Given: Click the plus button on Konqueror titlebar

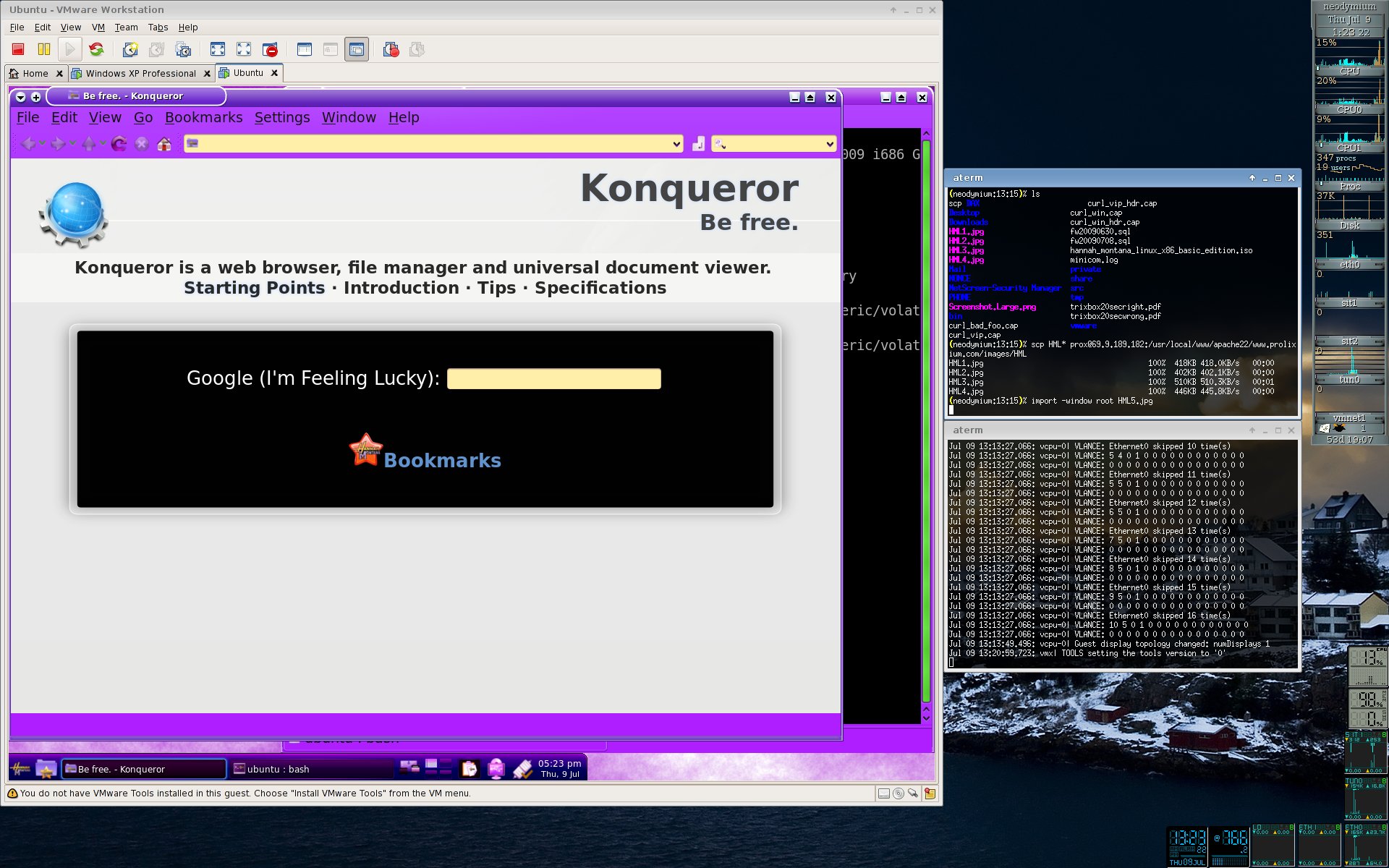Looking at the screenshot, I should (x=35, y=97).
